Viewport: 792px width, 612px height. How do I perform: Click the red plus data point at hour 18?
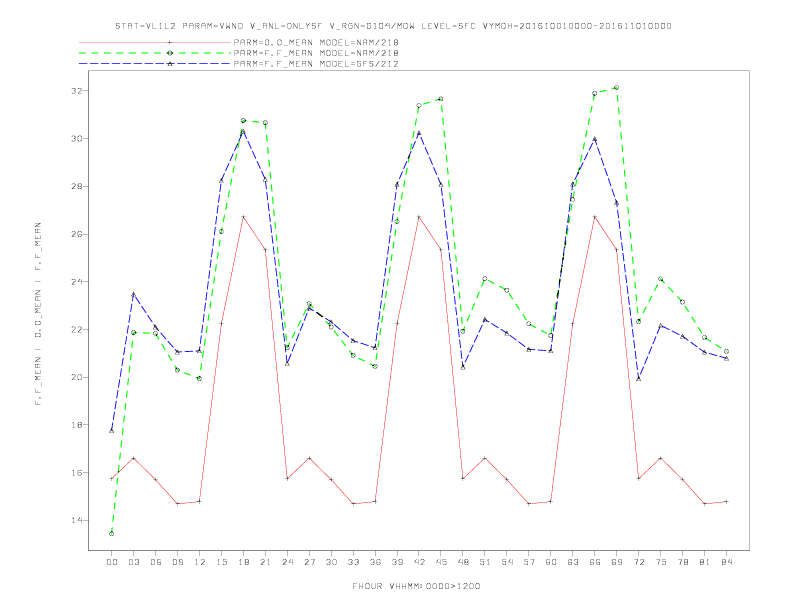click(x=243, y=217)
